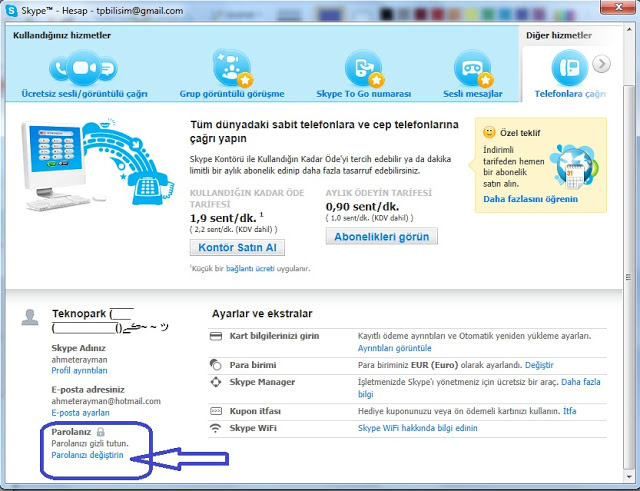
Task: Open E-posta ayarları link
Action: (x=80, y=413)
